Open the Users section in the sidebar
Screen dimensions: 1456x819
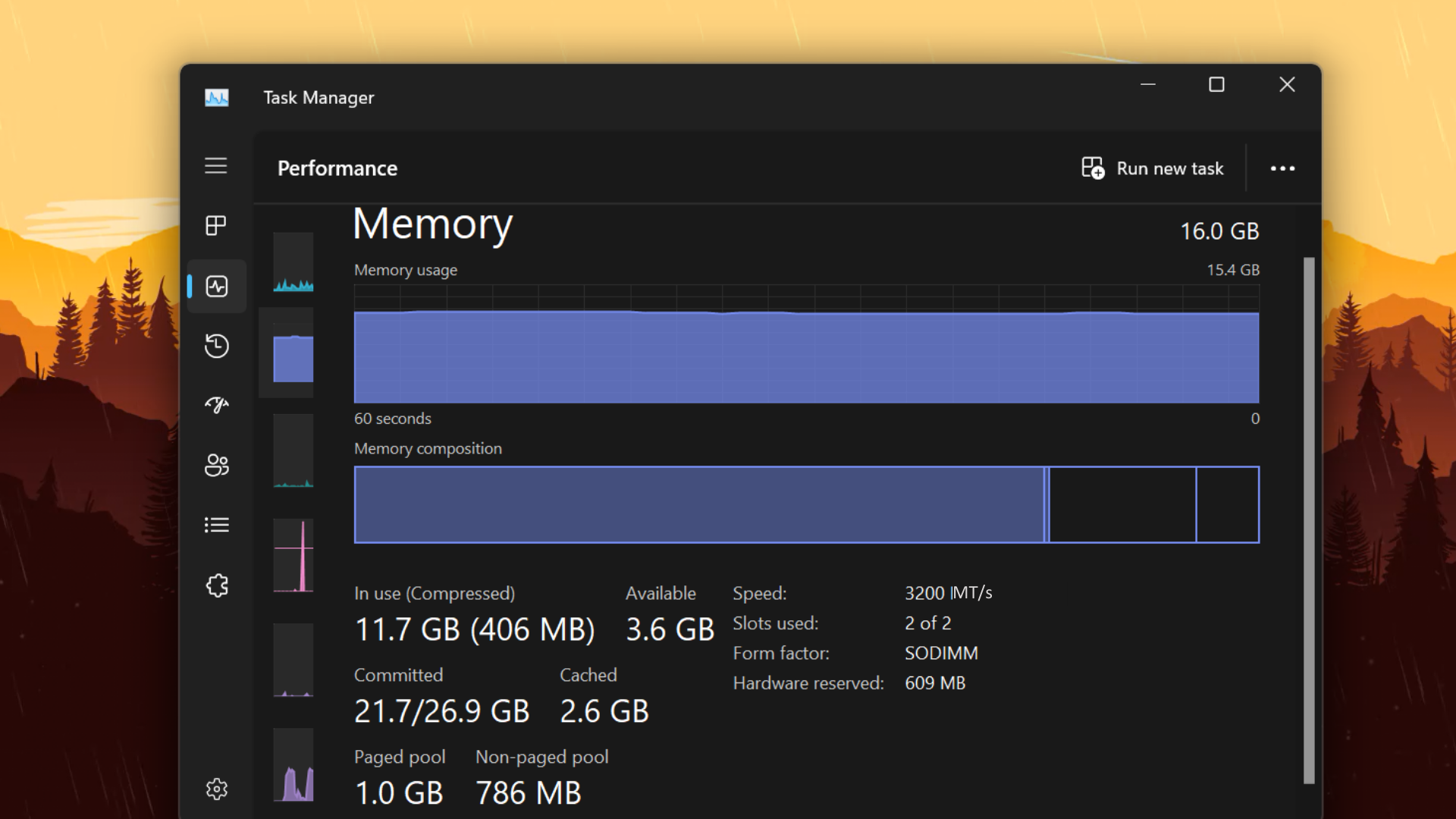(217, 465)
